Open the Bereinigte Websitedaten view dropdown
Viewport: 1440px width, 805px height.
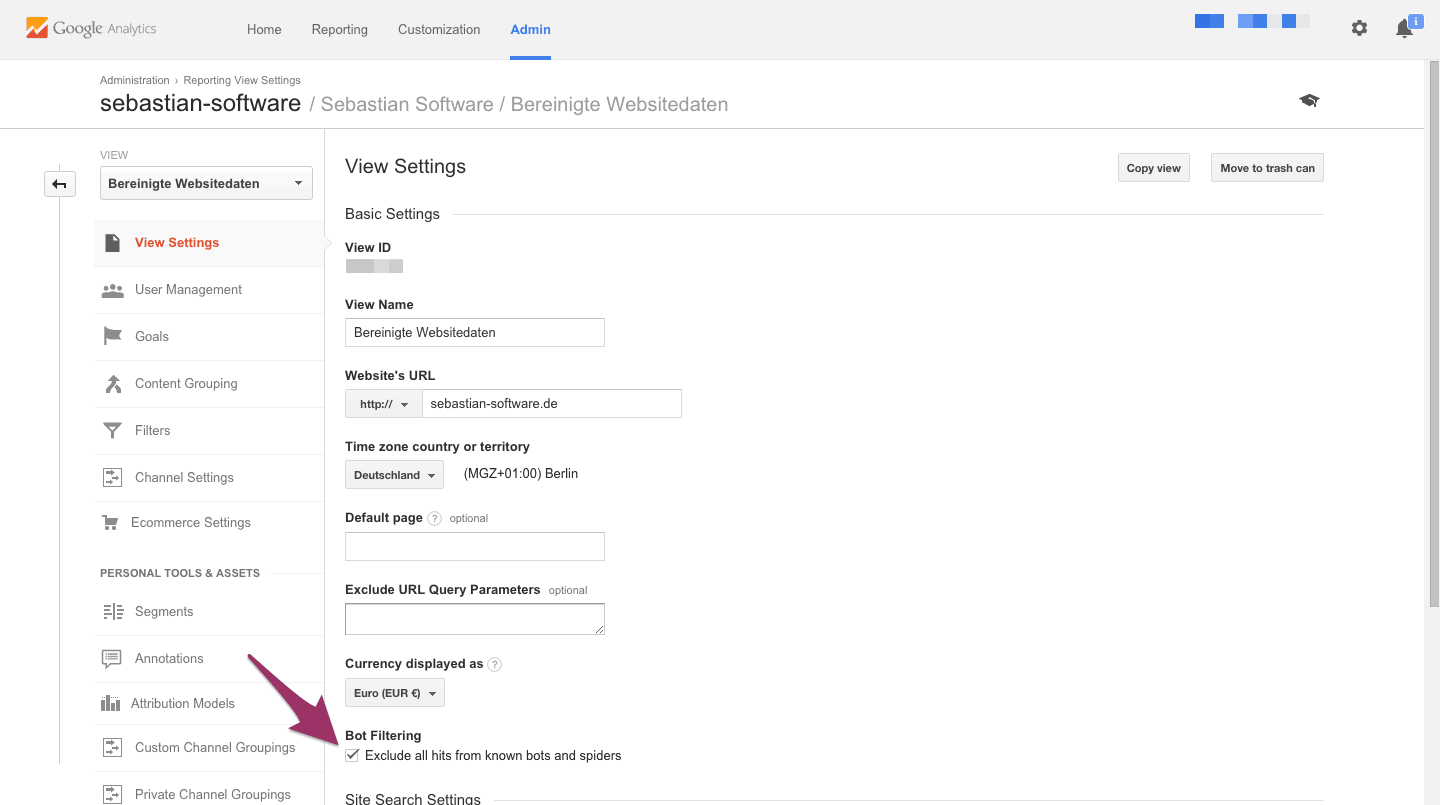[x=206, y=183]
